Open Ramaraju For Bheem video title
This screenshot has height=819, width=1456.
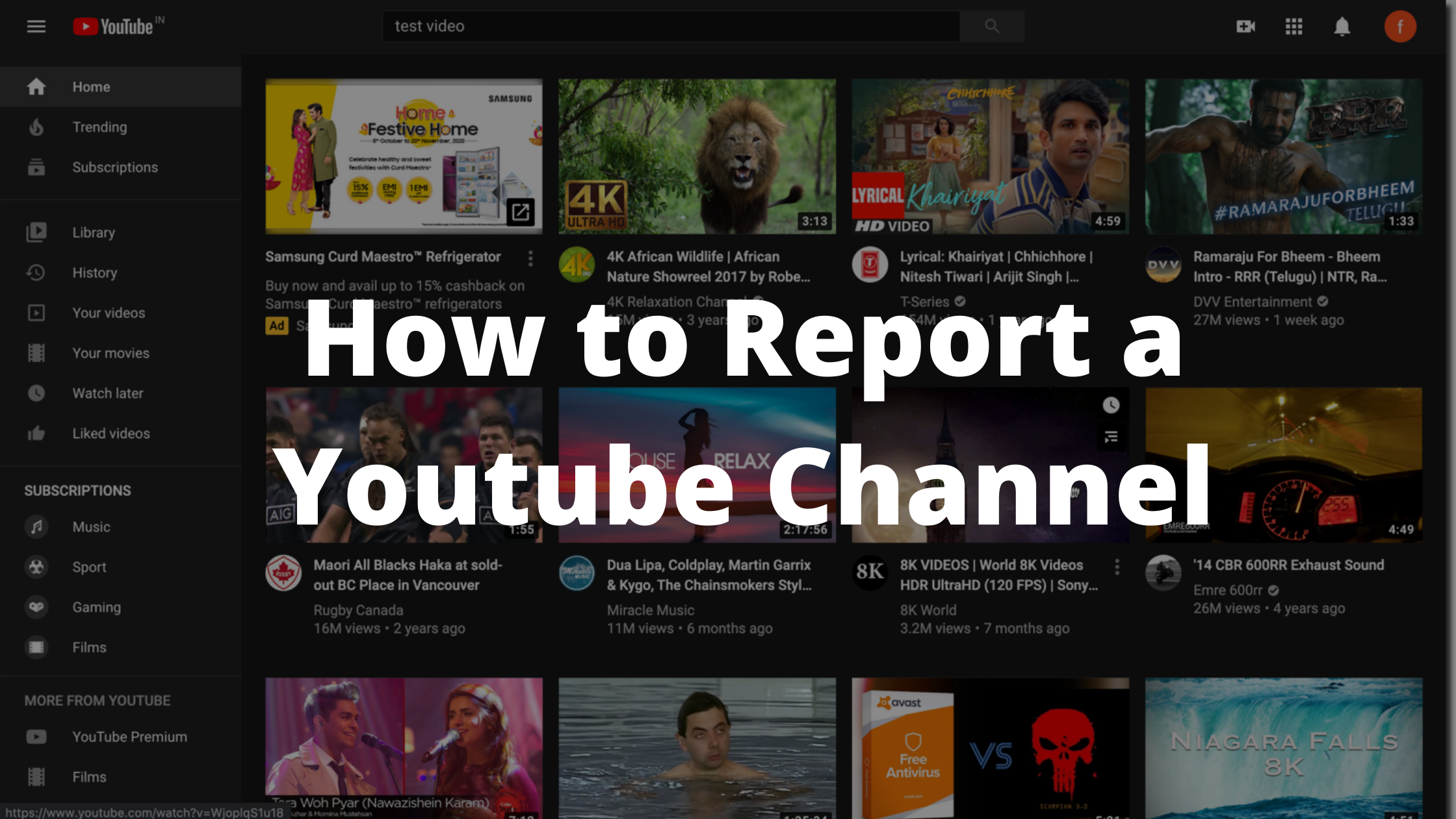point(1290,266)
